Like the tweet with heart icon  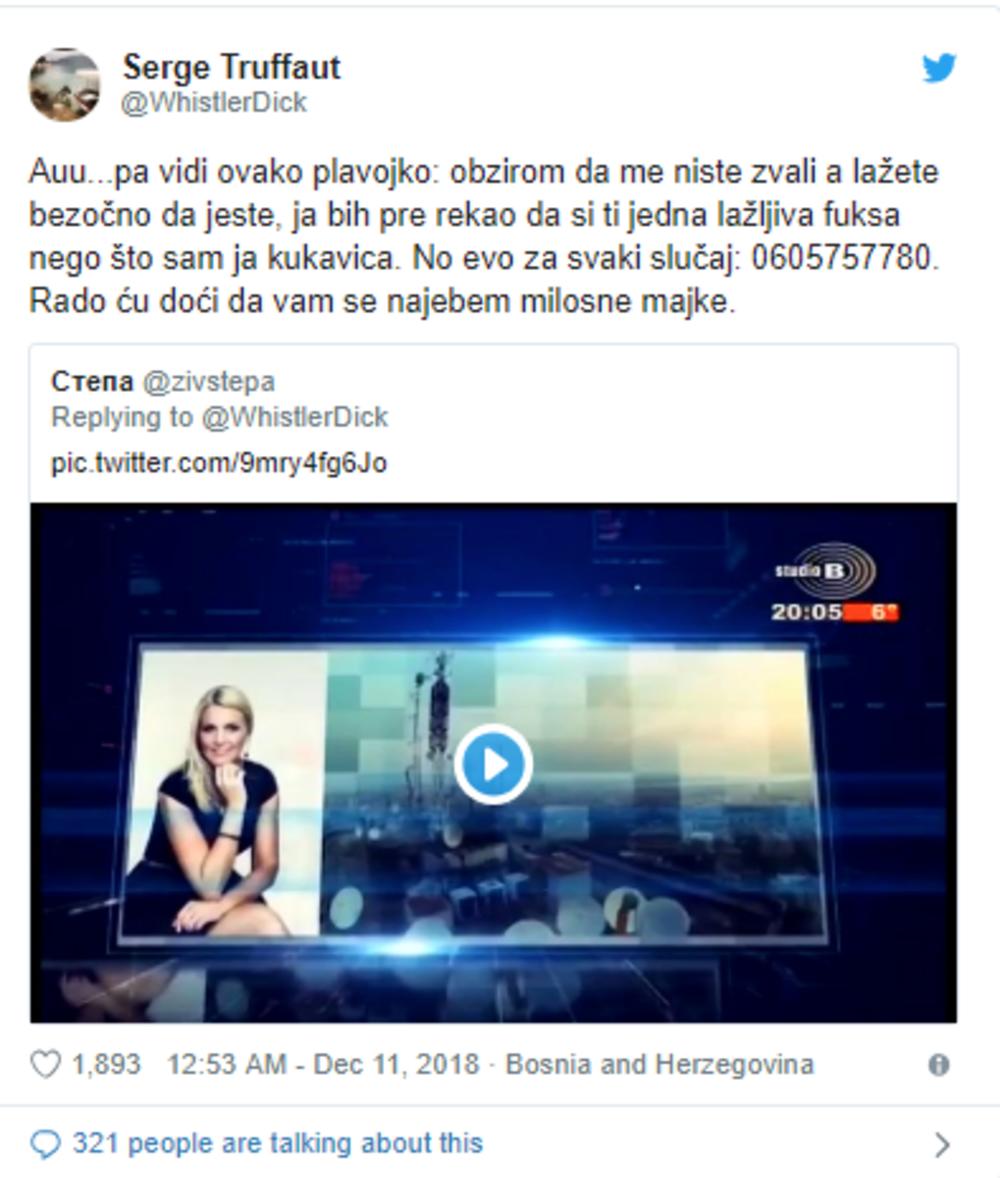[45, 1065]
